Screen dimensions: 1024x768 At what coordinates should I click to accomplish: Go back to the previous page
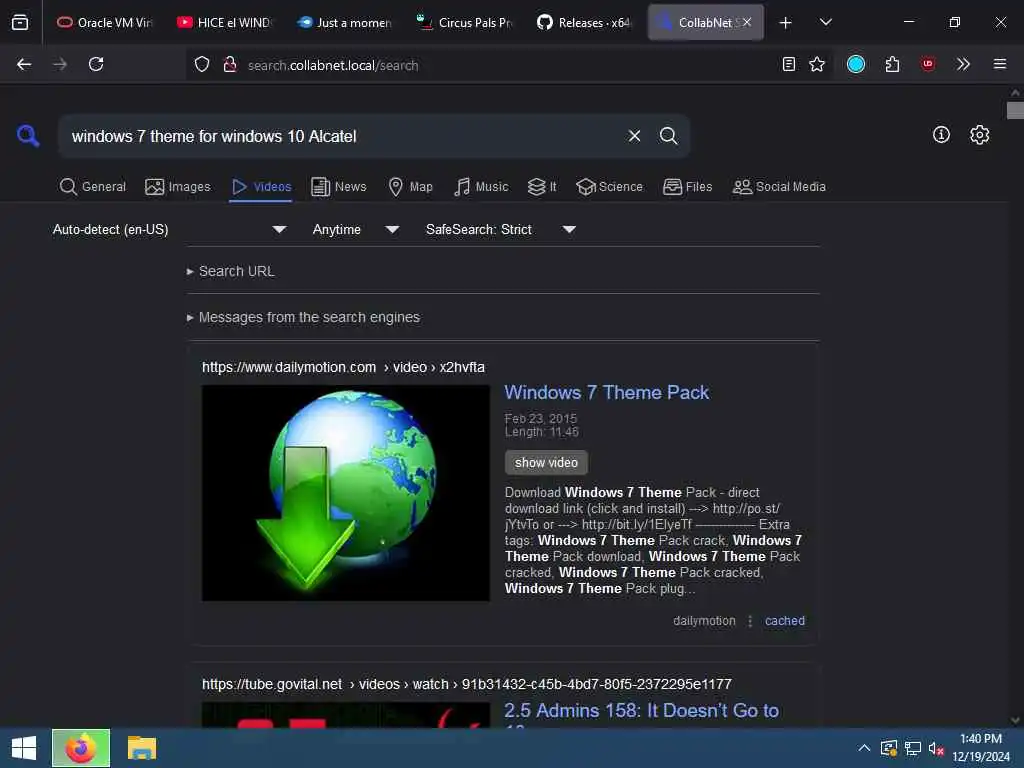point(24,64)
